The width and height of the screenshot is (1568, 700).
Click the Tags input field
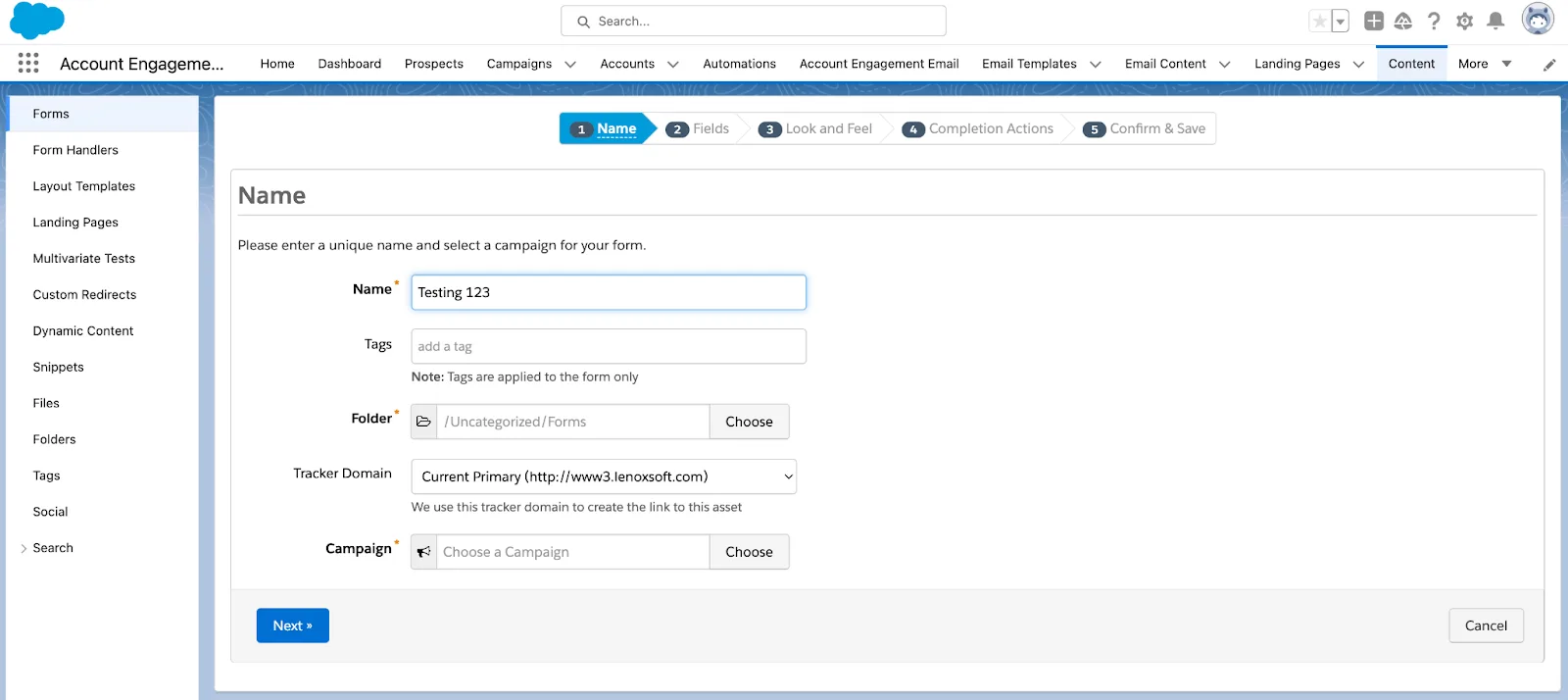click(x=609, y=346)
